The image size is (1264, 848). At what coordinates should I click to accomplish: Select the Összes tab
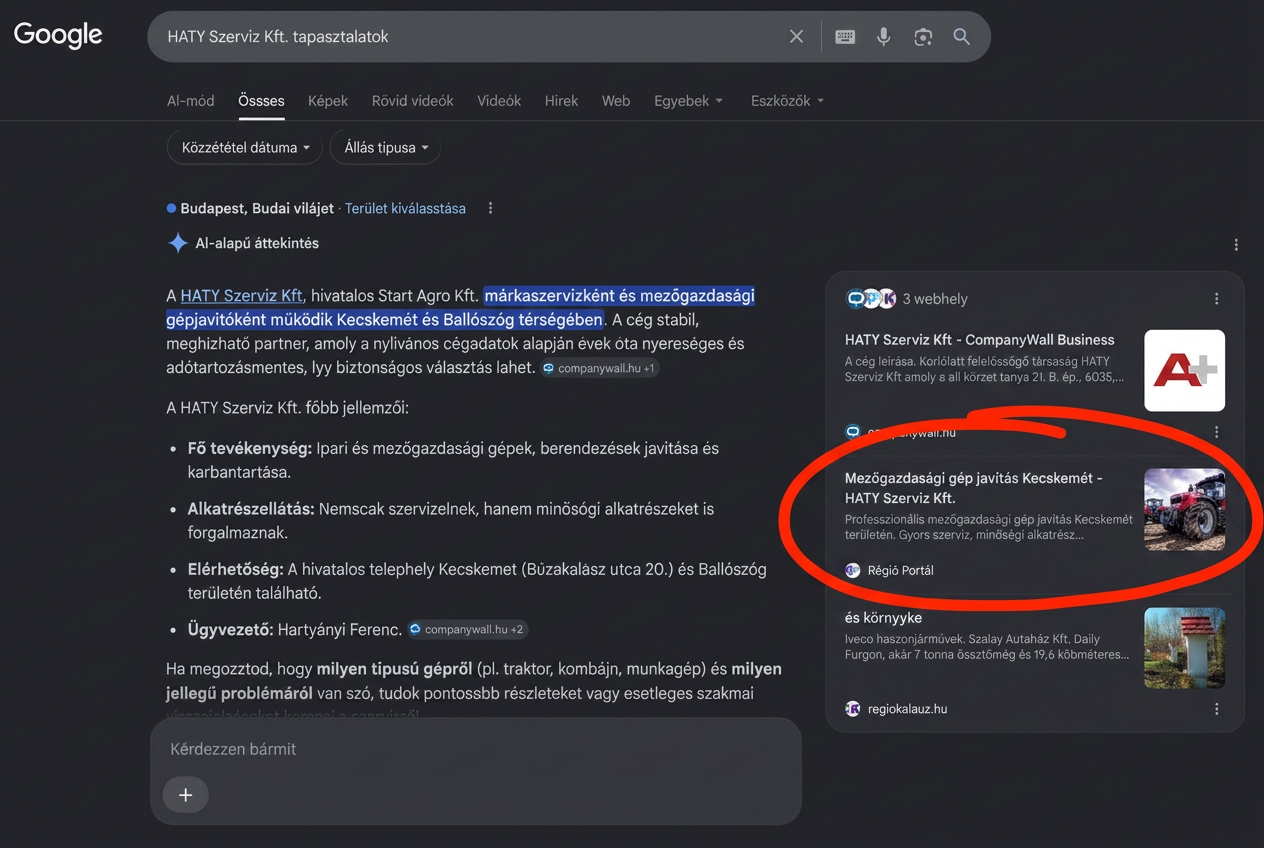coord(261,101)
